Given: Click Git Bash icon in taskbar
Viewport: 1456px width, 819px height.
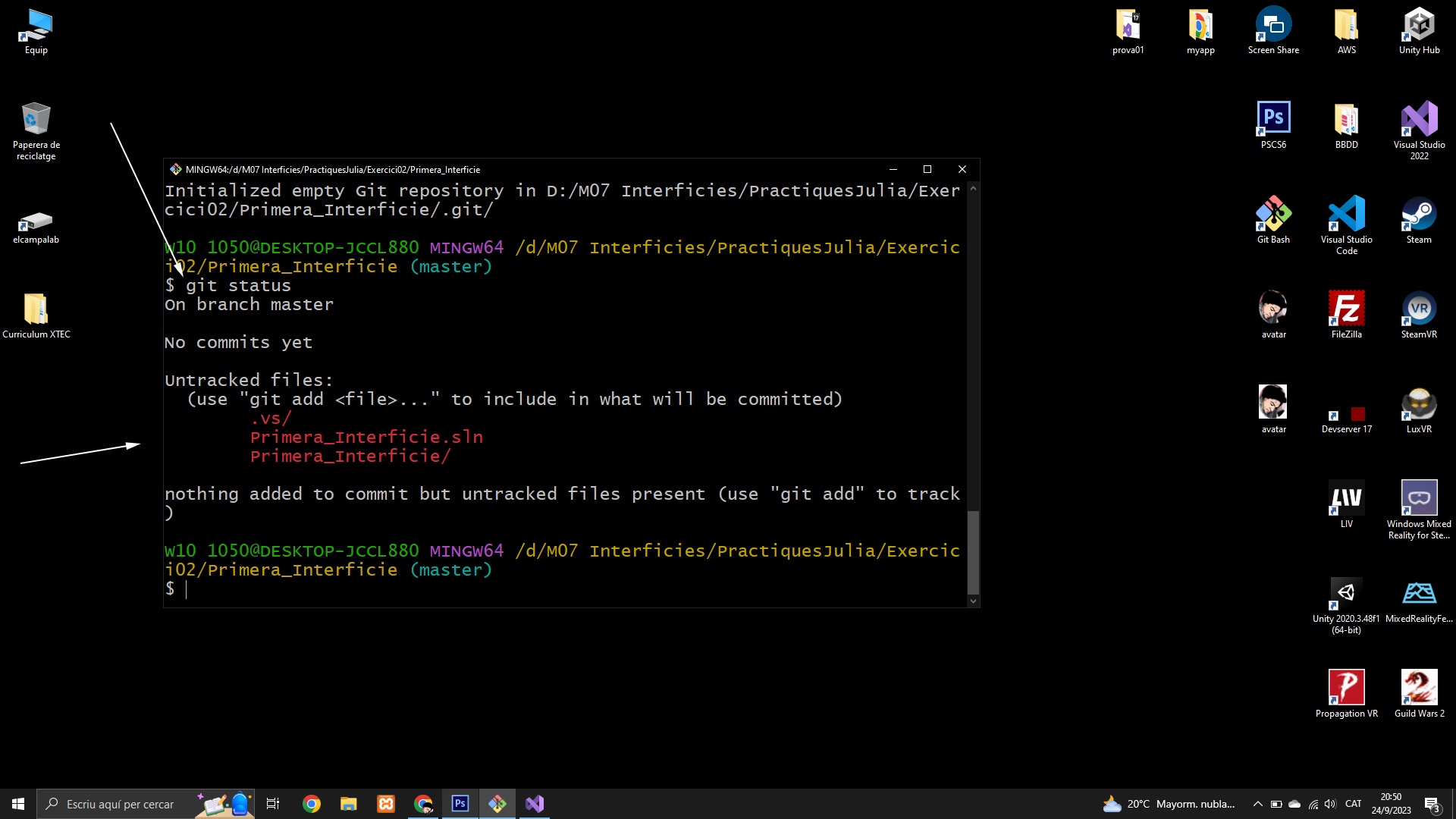Looking at the screenshot, I should (x=497, y=804).
